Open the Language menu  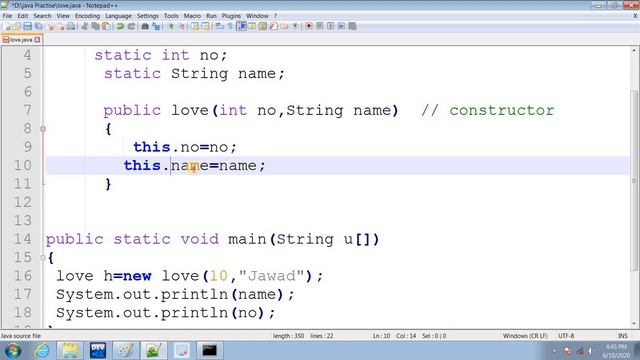point(118,16)
